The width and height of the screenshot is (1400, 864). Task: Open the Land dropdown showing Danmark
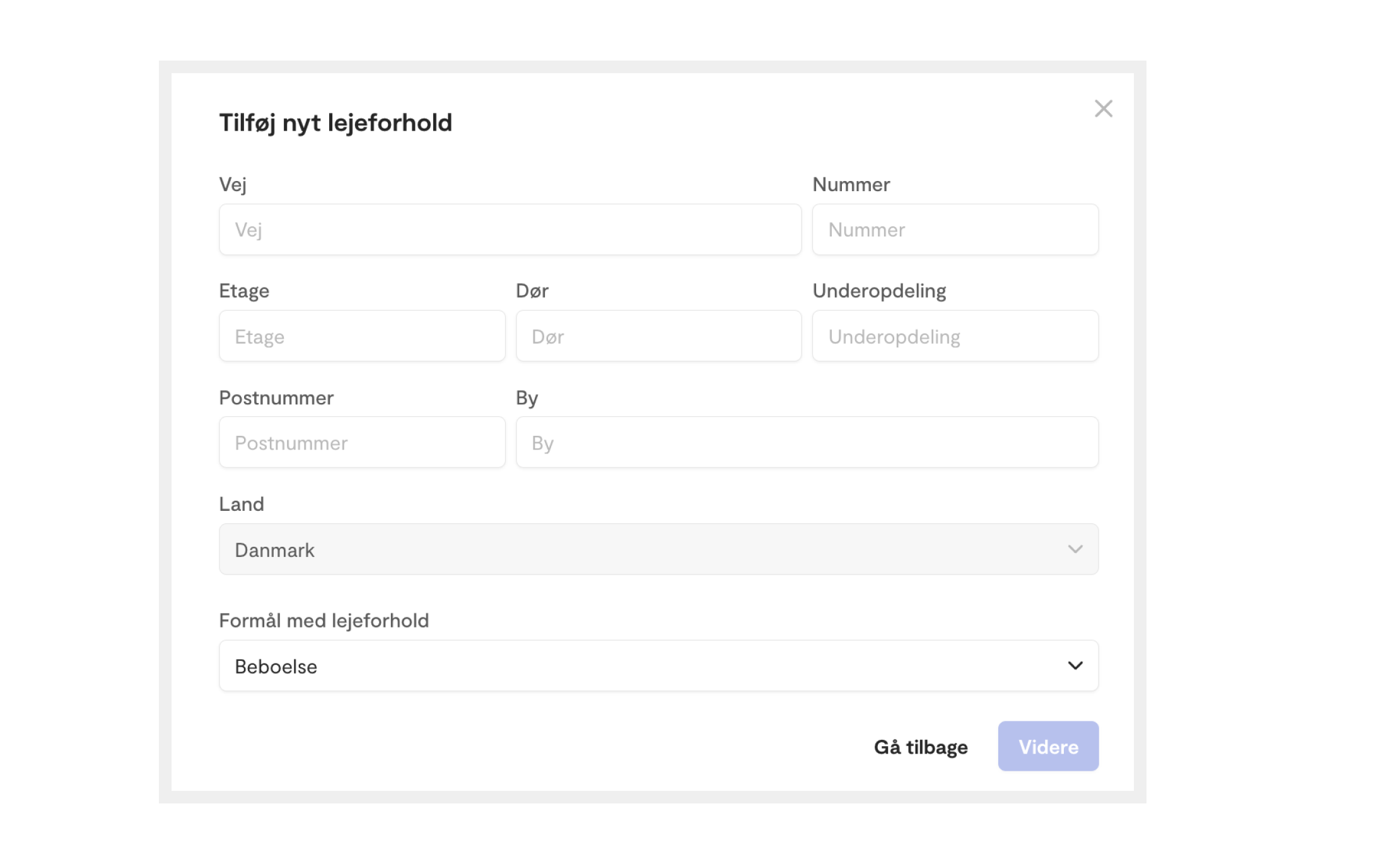[659, 549]
